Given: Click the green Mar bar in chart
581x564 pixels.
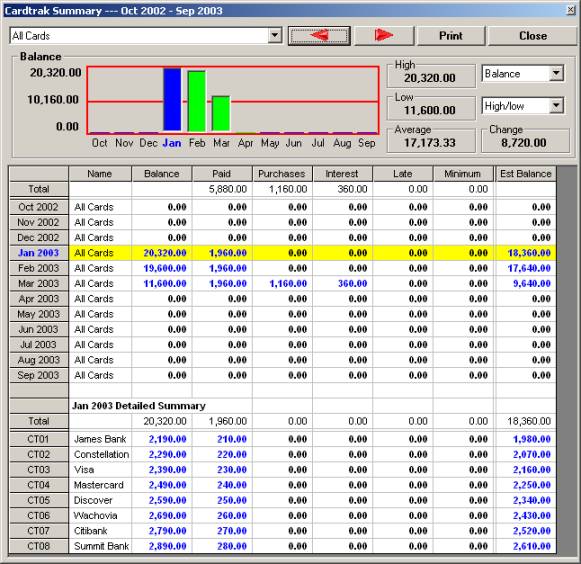Looking at the screenshot, I should (x=221, y=113).
